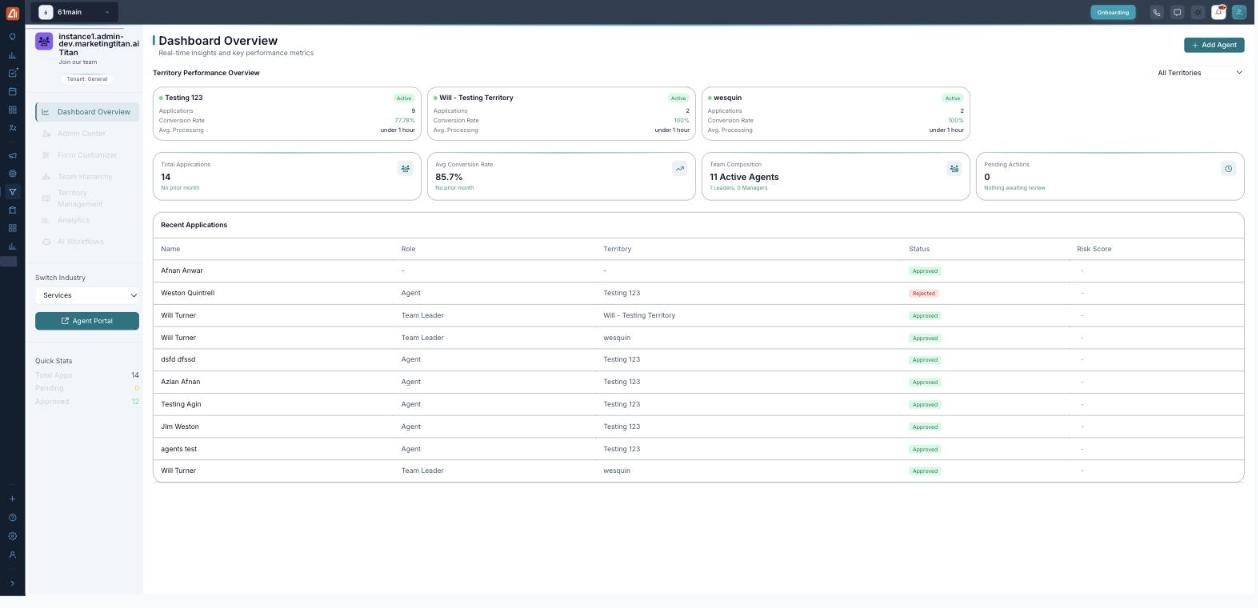Click the Role column header

pos(408,249)
